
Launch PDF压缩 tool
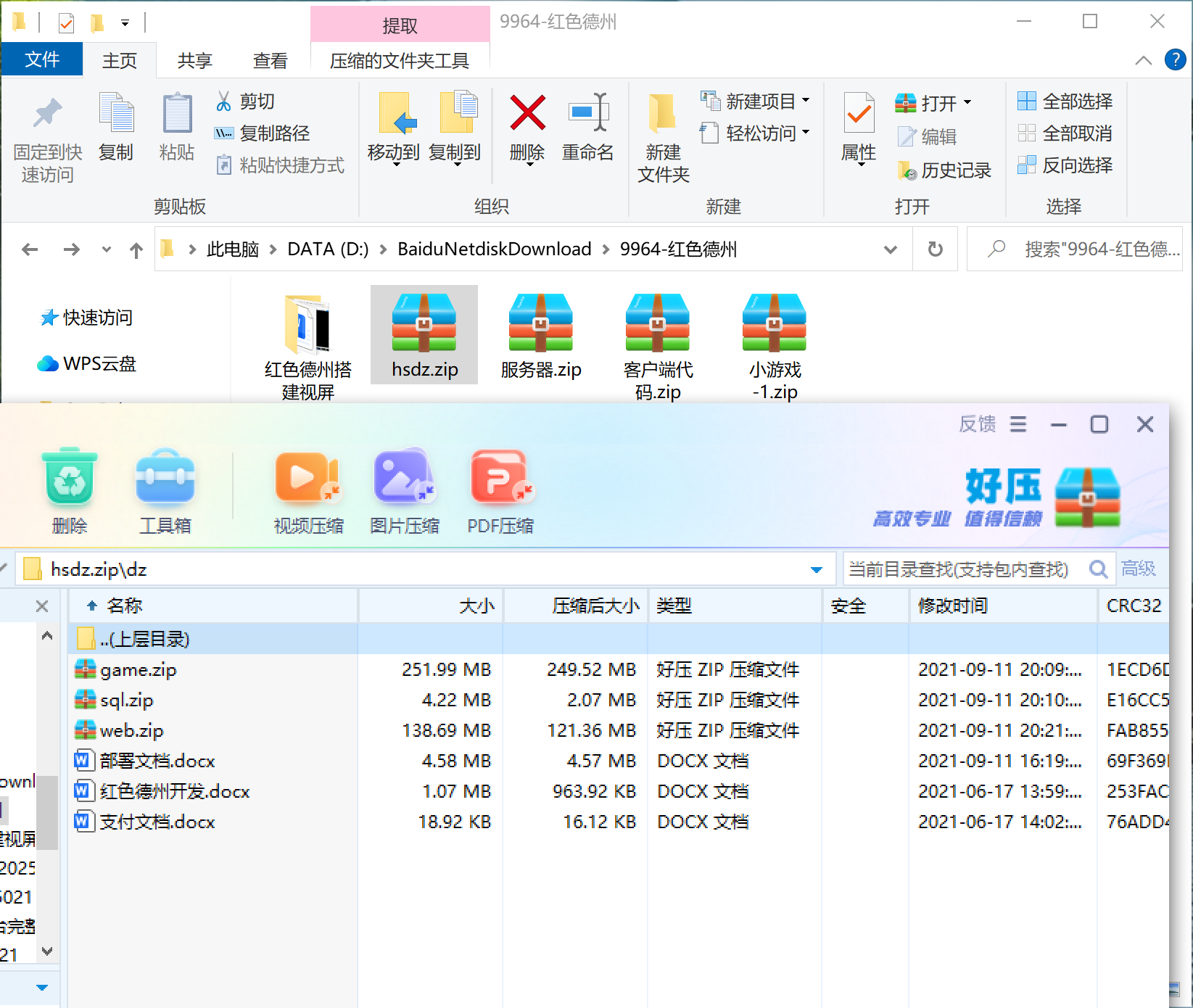(x=500, y=478)
